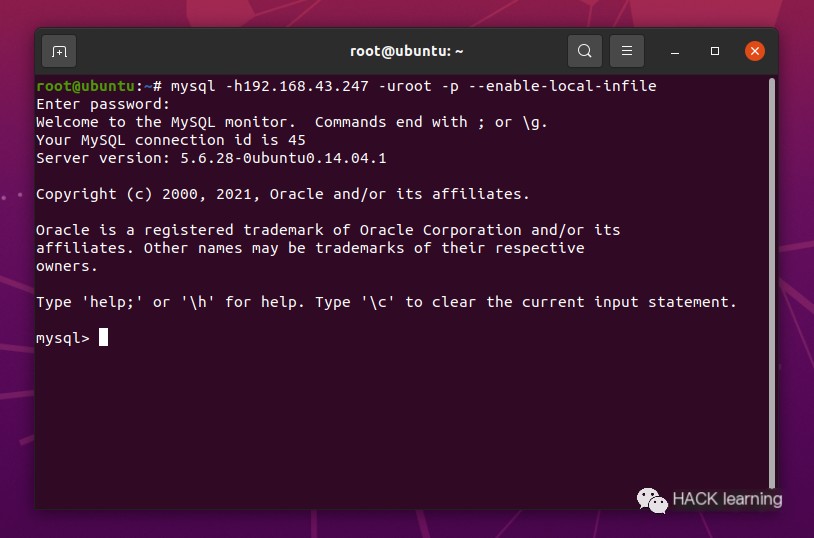Click the Server version 5.6.28 line
Viewport: 814px width, 538px height.
pyautogui.click(x=210, y=158)
